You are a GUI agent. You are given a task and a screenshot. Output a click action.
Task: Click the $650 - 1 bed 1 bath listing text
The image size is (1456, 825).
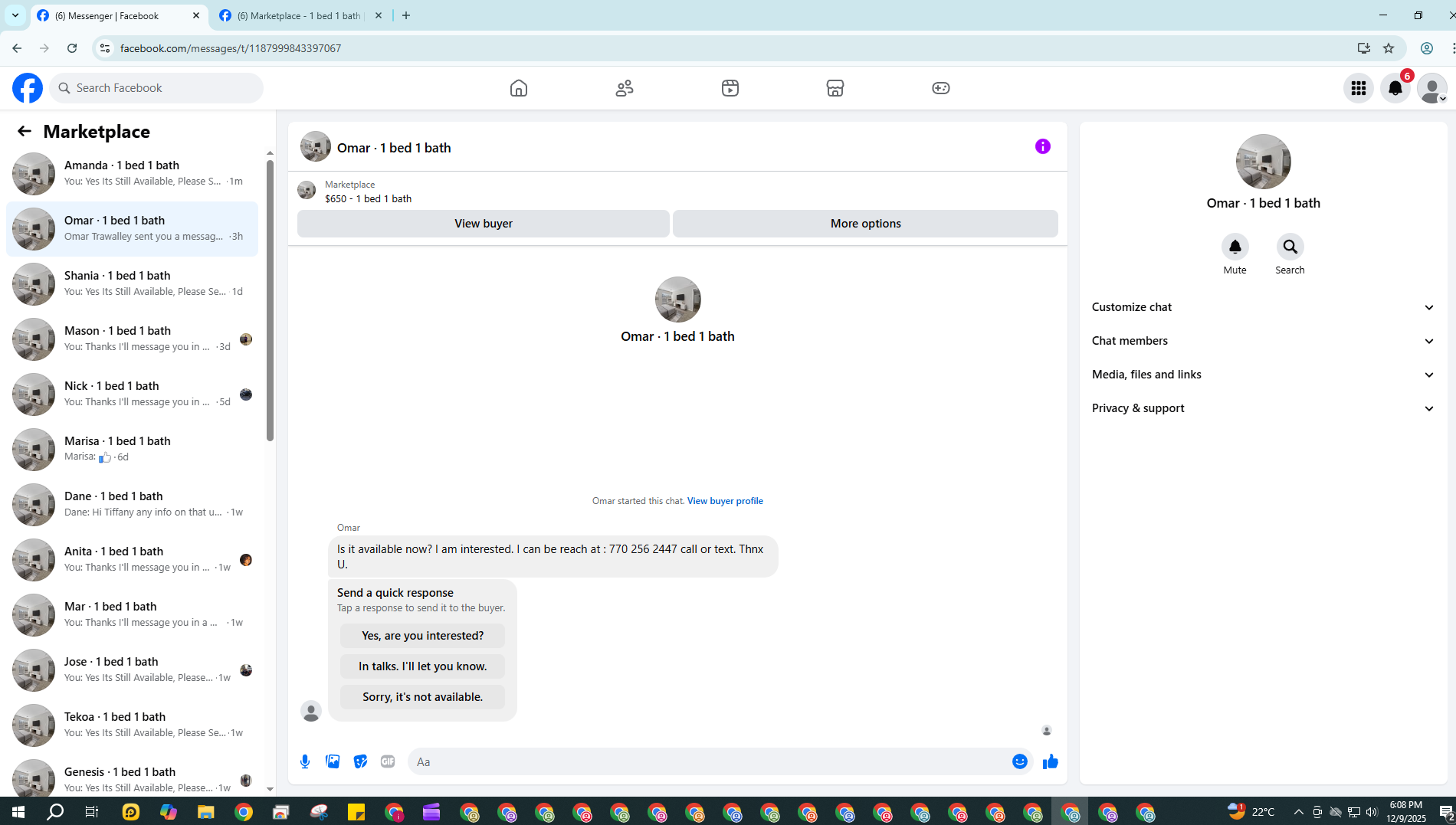(368, 198)
